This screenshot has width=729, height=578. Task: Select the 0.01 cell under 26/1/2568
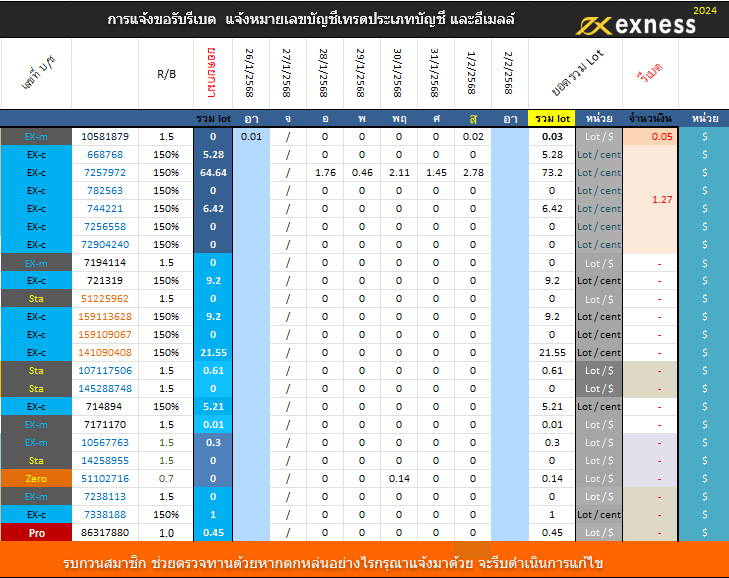(251, 137)
